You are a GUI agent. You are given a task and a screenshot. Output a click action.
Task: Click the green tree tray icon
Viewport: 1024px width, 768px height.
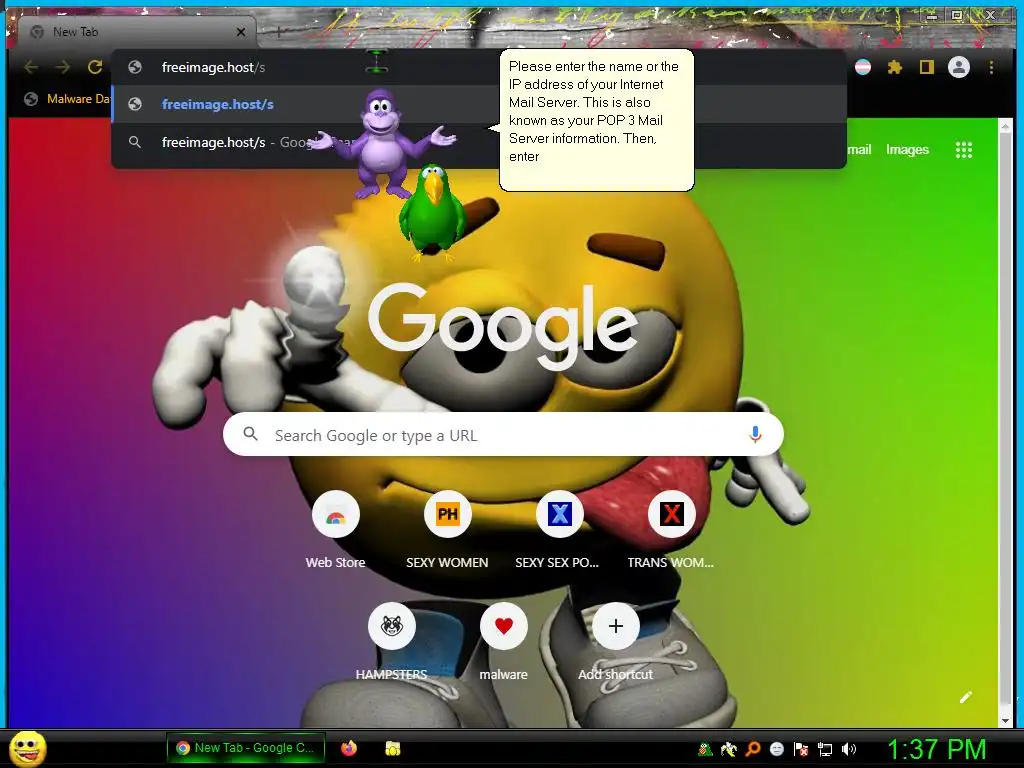tap(705, 749)
